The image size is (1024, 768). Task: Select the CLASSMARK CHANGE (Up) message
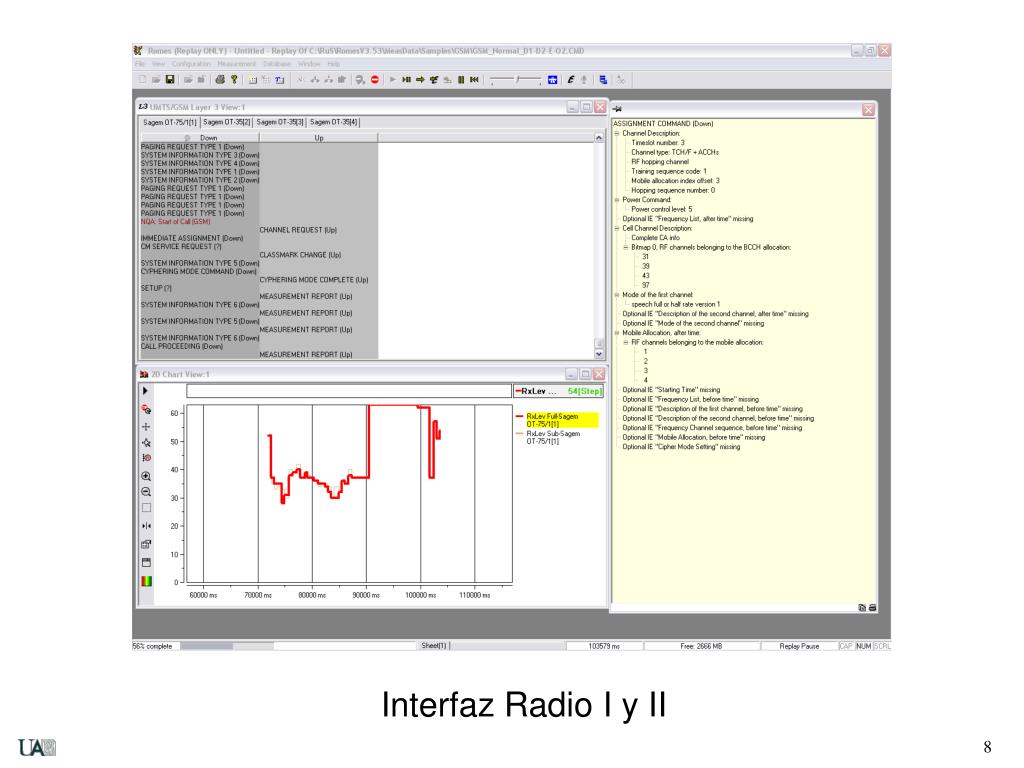pos(300,255)
